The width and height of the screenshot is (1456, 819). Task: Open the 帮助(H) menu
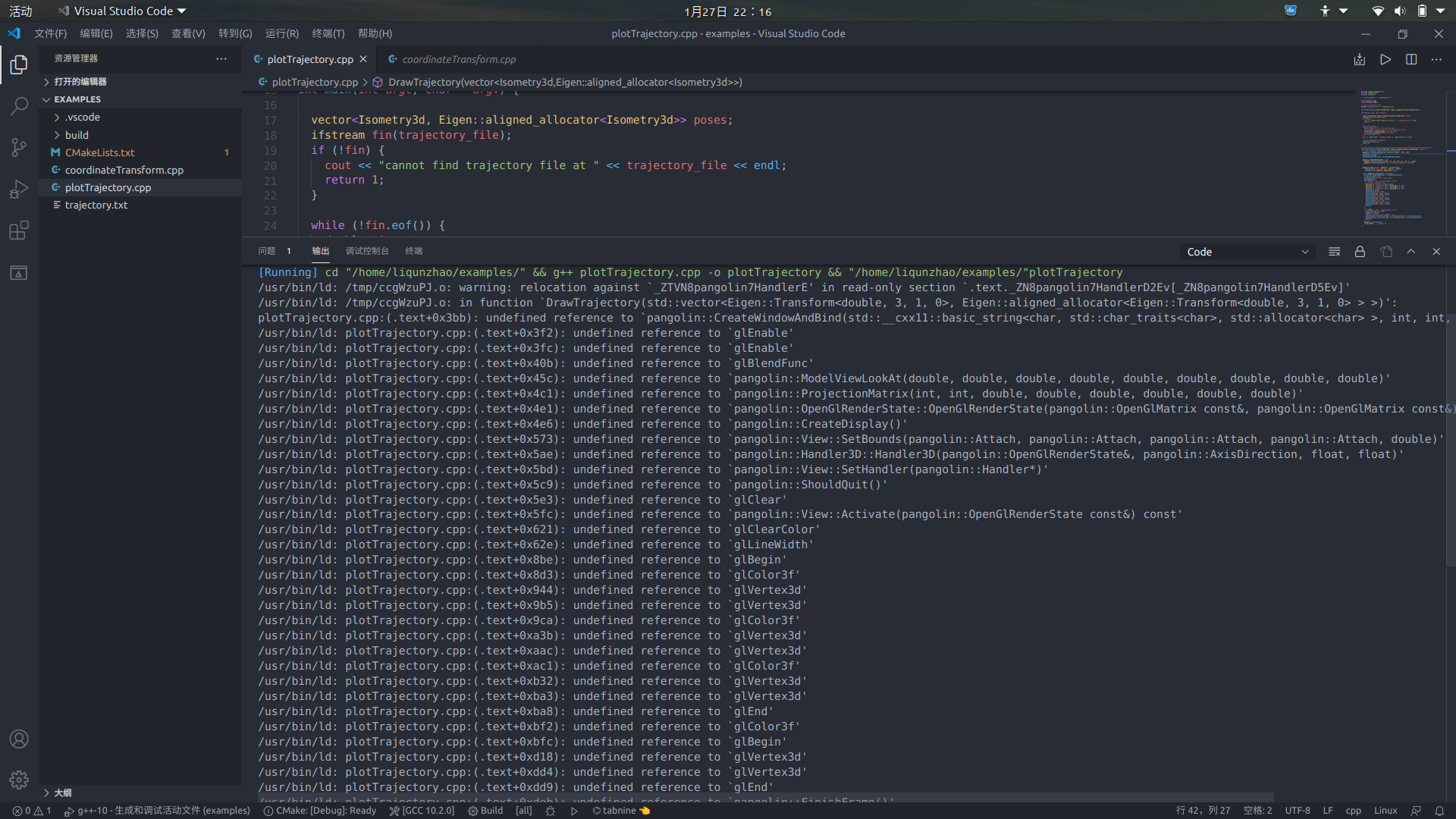coord(375,33)
